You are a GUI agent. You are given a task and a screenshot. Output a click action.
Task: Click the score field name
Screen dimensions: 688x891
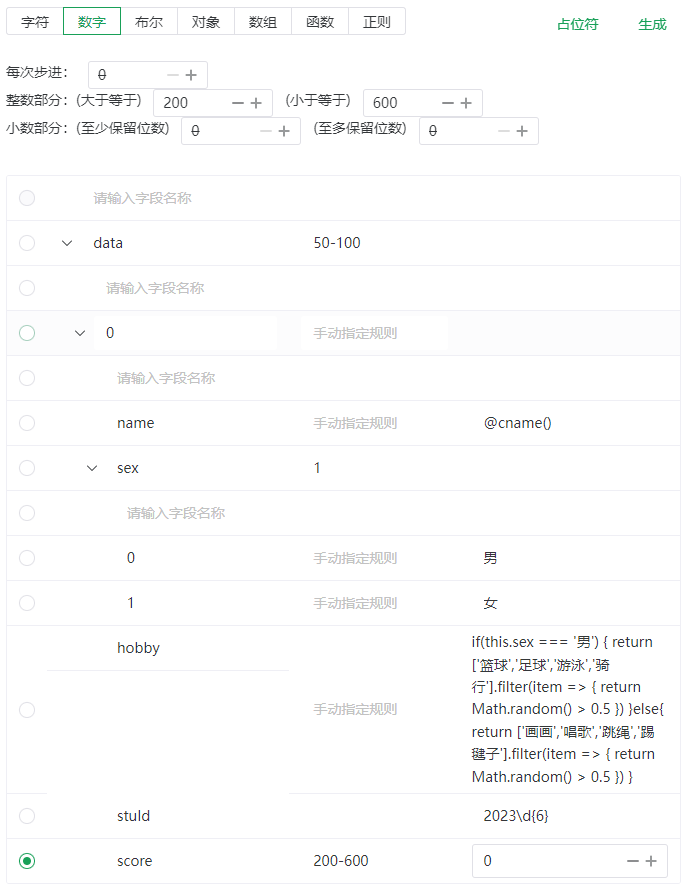135,861
